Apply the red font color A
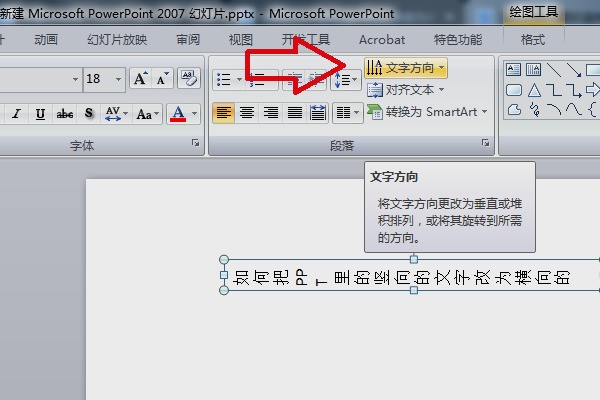 (178, 114)
